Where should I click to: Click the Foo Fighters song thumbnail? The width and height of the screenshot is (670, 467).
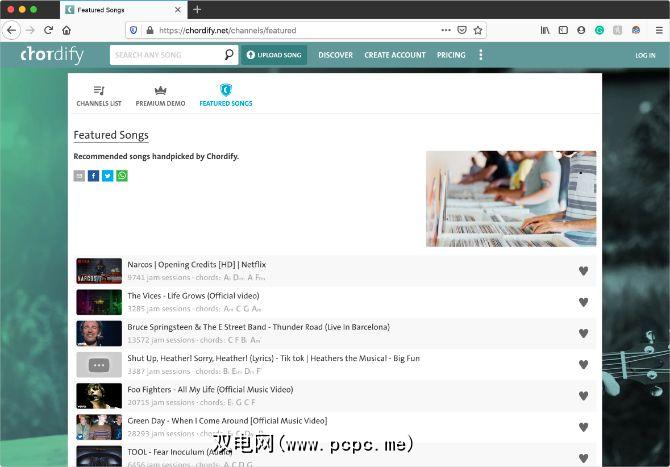(x=99, y=396)
